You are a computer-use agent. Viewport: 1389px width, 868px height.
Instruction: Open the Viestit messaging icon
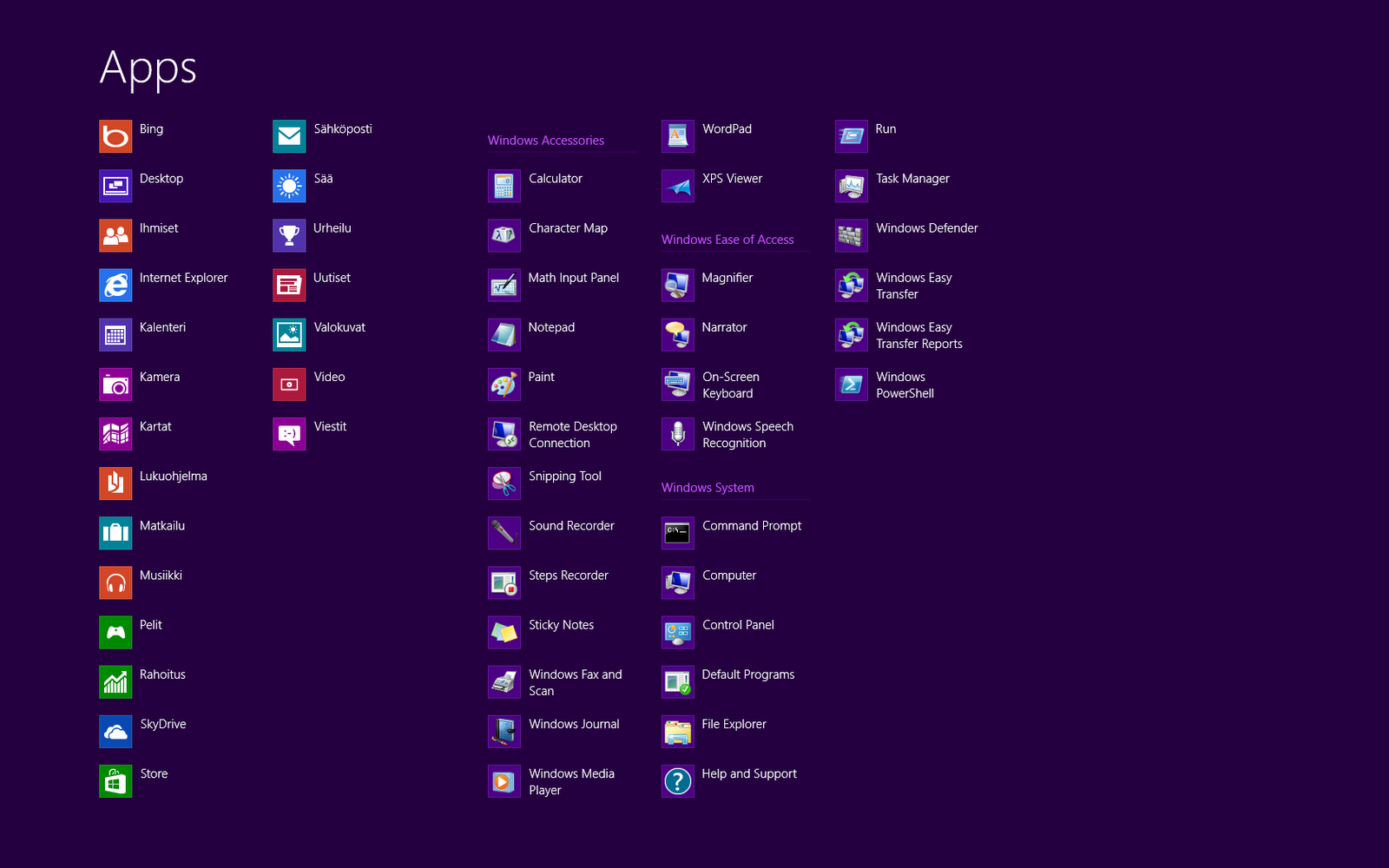[289, 433]
